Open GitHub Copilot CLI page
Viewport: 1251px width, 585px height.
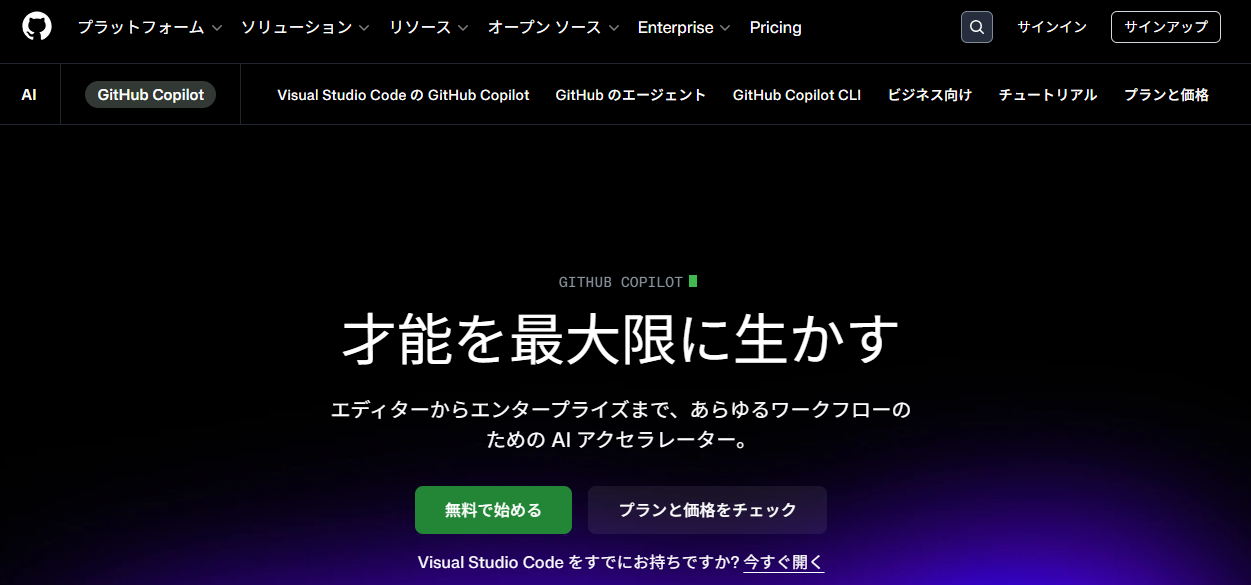coord(797,95)
